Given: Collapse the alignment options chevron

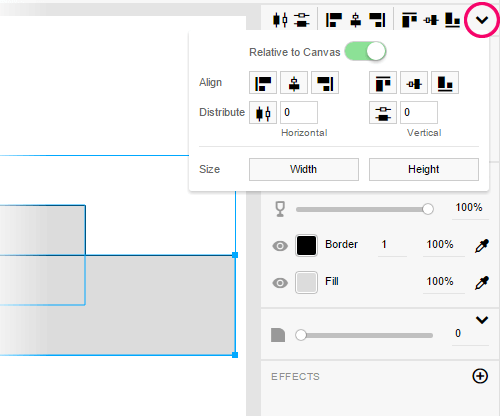Looking at the screenshot, I should [x=482, y=20].
